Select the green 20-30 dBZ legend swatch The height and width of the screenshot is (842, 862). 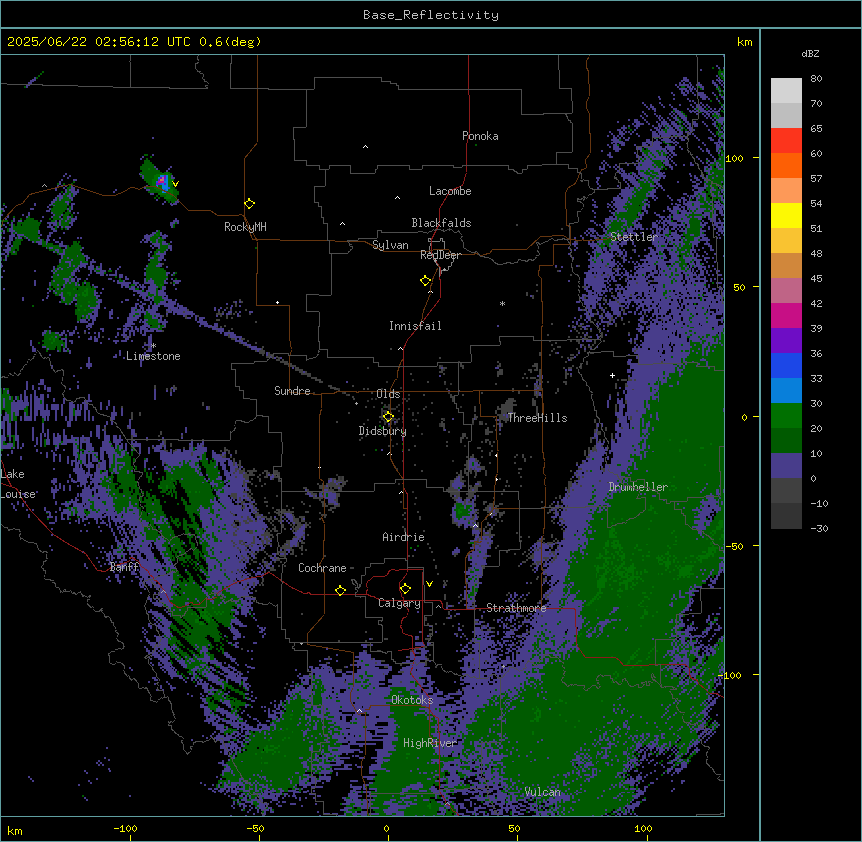(x=786, y=416)
